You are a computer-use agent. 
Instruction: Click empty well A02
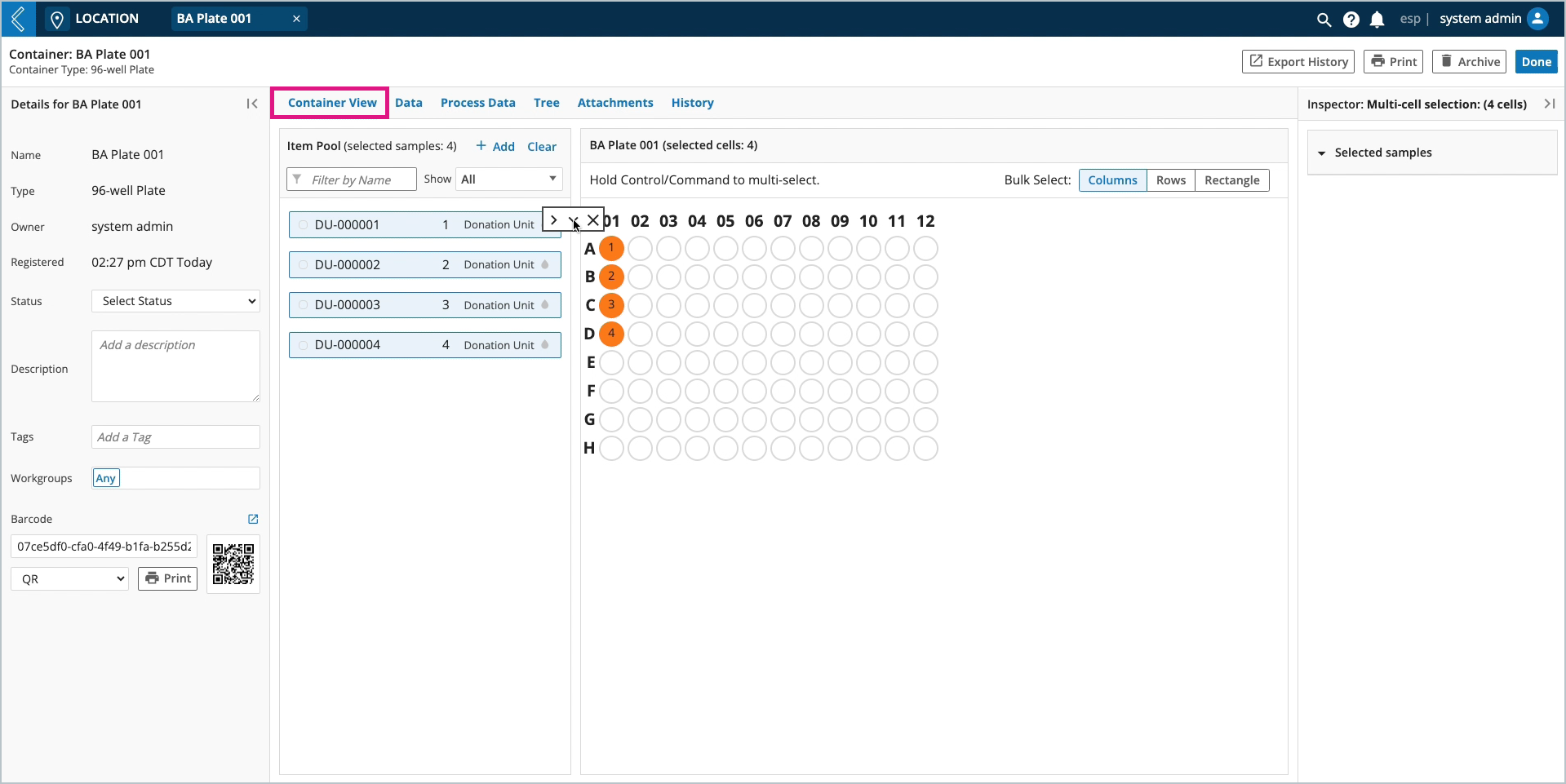coord(640,248)
